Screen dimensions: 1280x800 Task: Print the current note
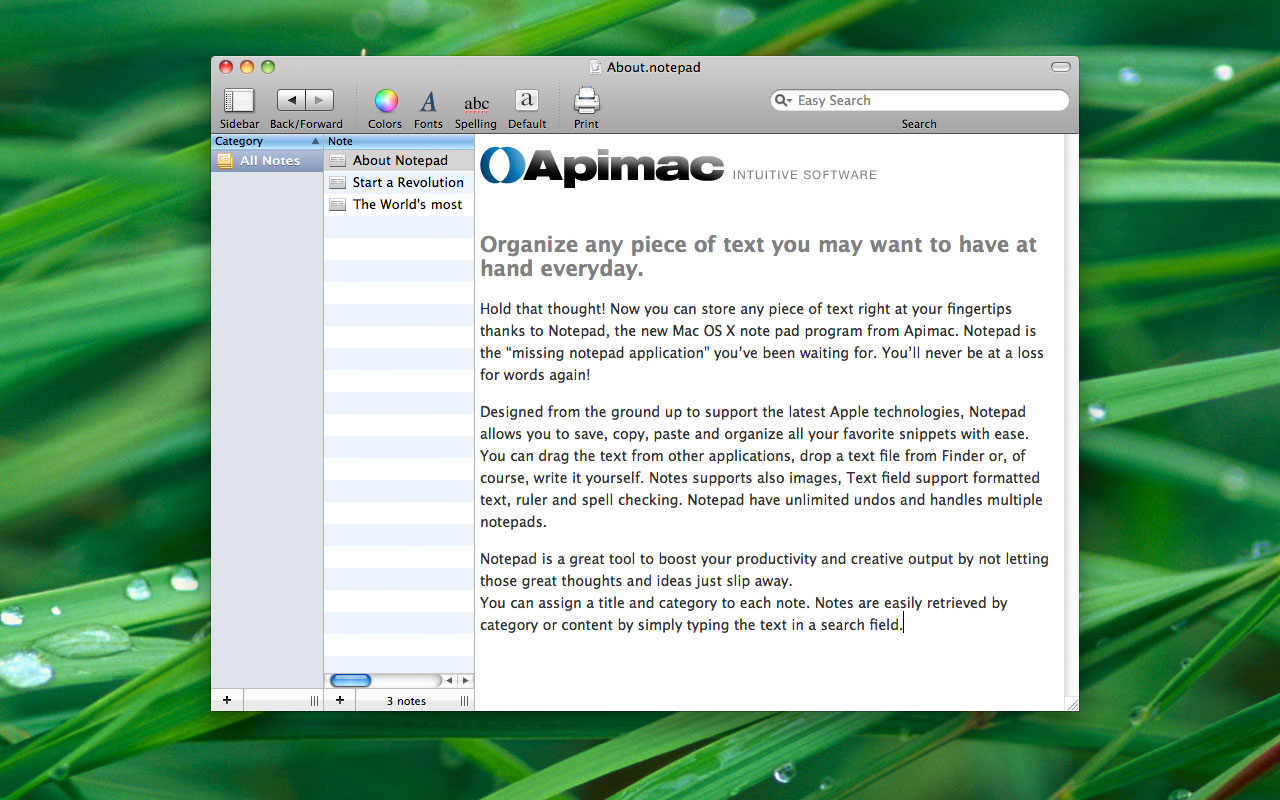tap(585, 100)
